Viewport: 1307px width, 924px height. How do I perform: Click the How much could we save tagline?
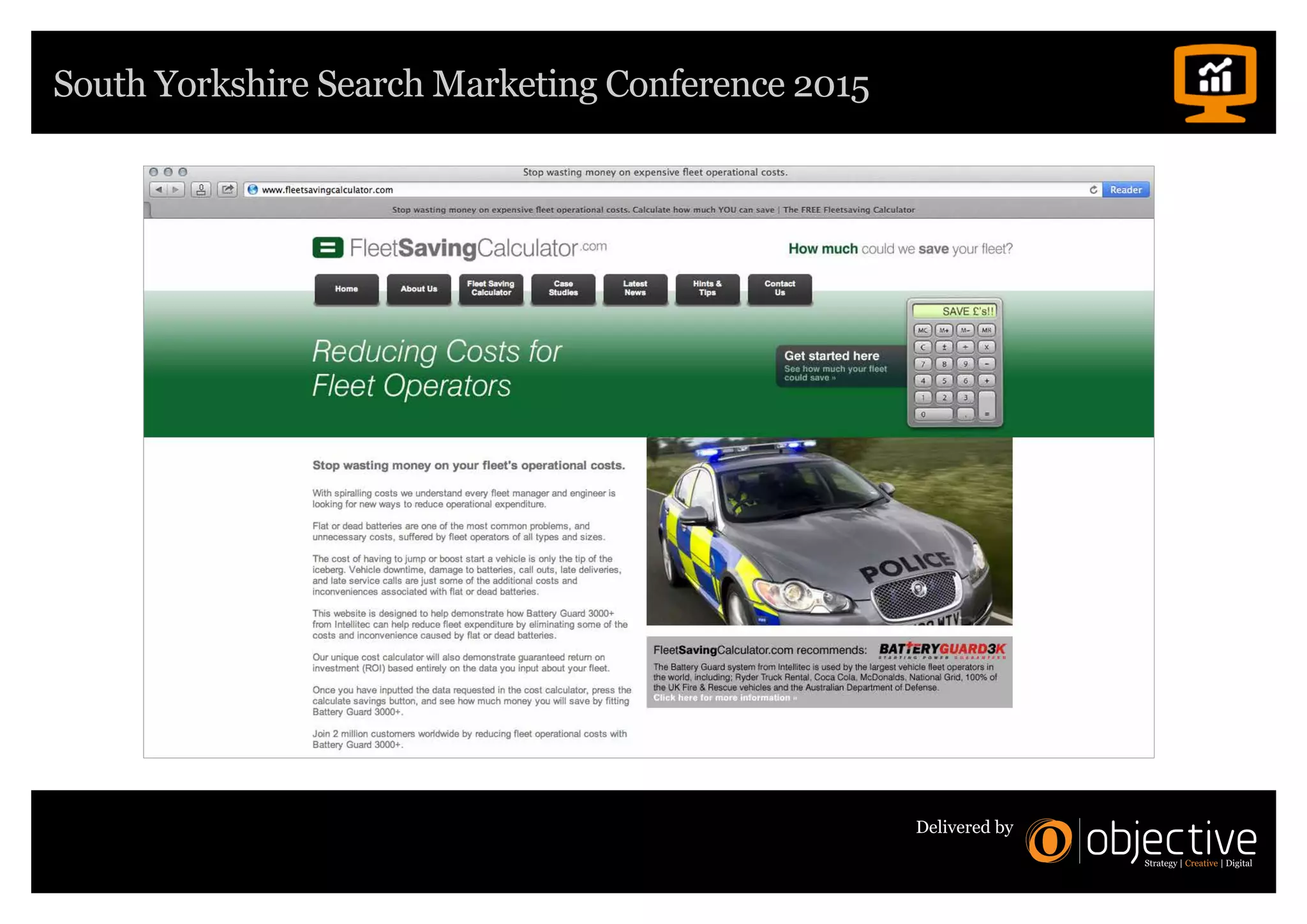pos(900,249)
